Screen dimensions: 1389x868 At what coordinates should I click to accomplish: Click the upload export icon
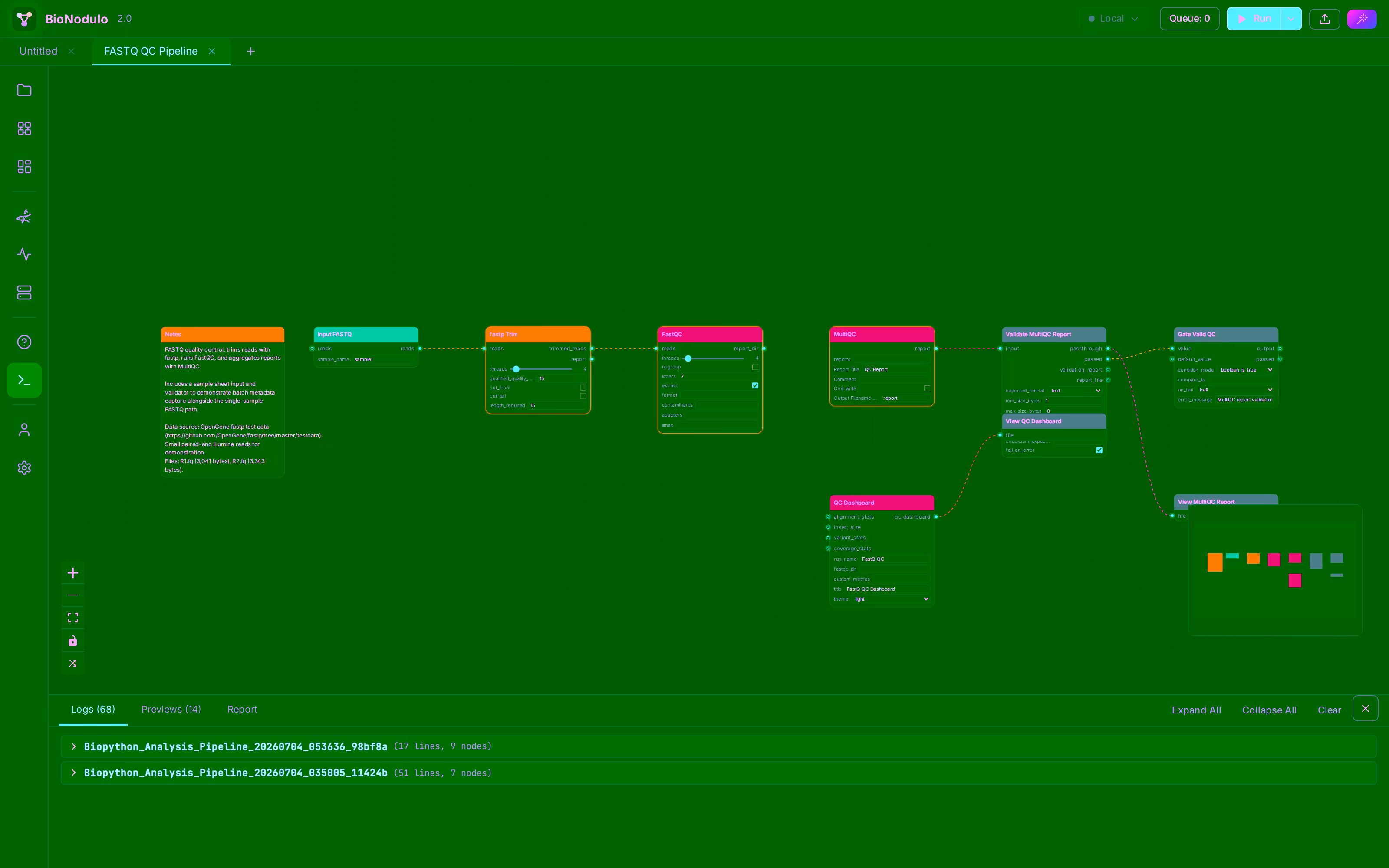pyautogui.click(x=1325, y=19)
